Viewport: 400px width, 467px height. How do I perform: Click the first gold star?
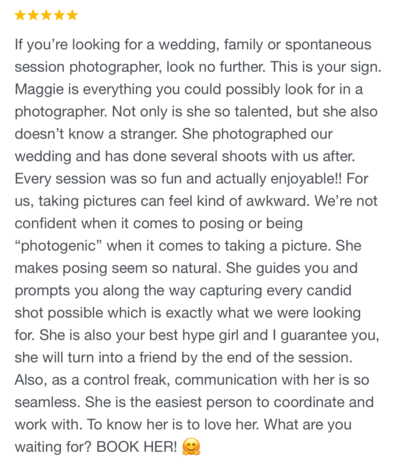pyautogui.click(x=20, y=15)
